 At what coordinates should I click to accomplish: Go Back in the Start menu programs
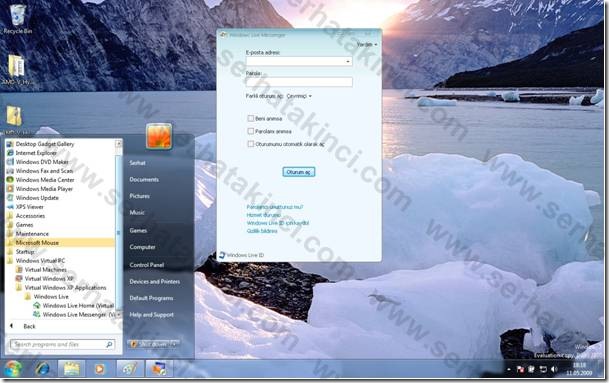(24, 326)
